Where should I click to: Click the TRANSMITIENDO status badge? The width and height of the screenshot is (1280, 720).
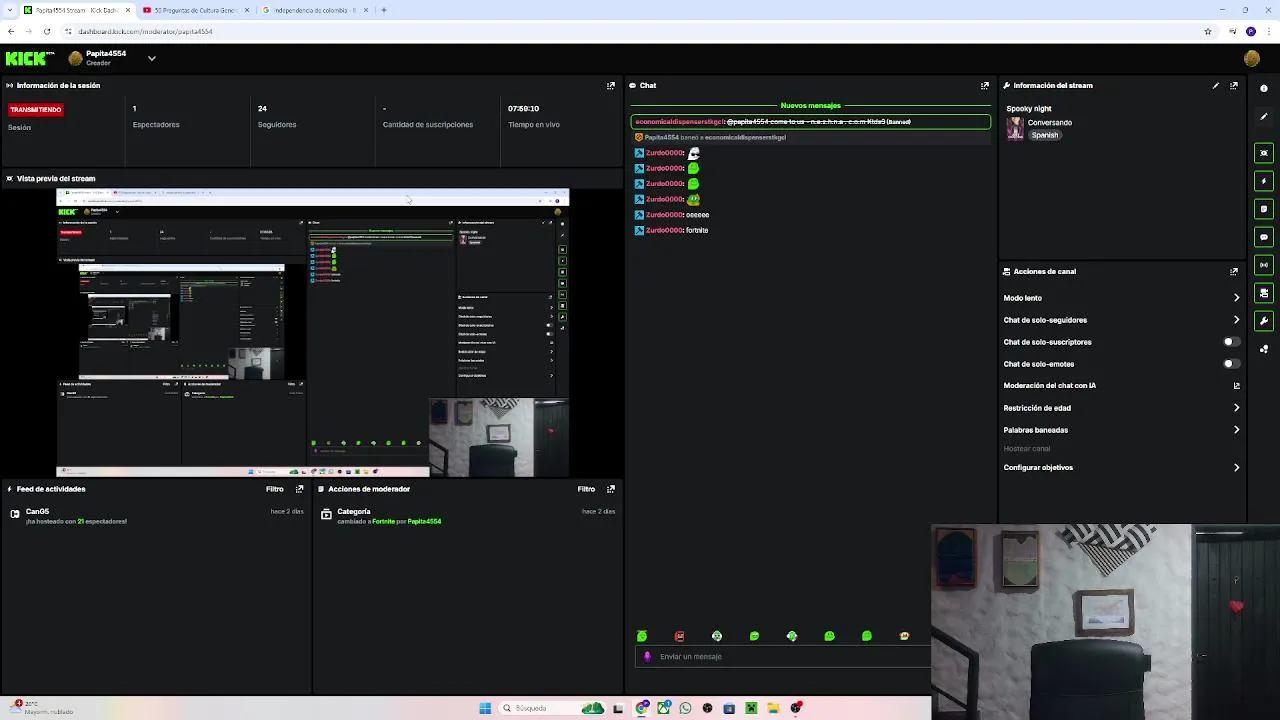coord(36,109)
